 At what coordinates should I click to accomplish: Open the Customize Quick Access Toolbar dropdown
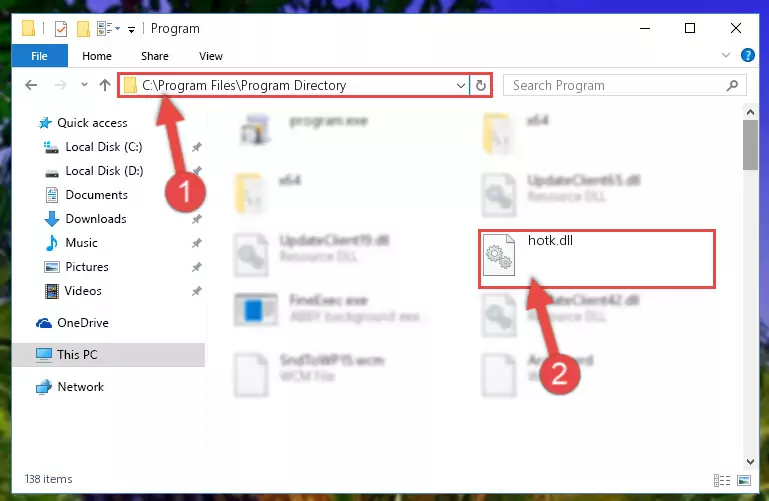(x=131, y=30)
